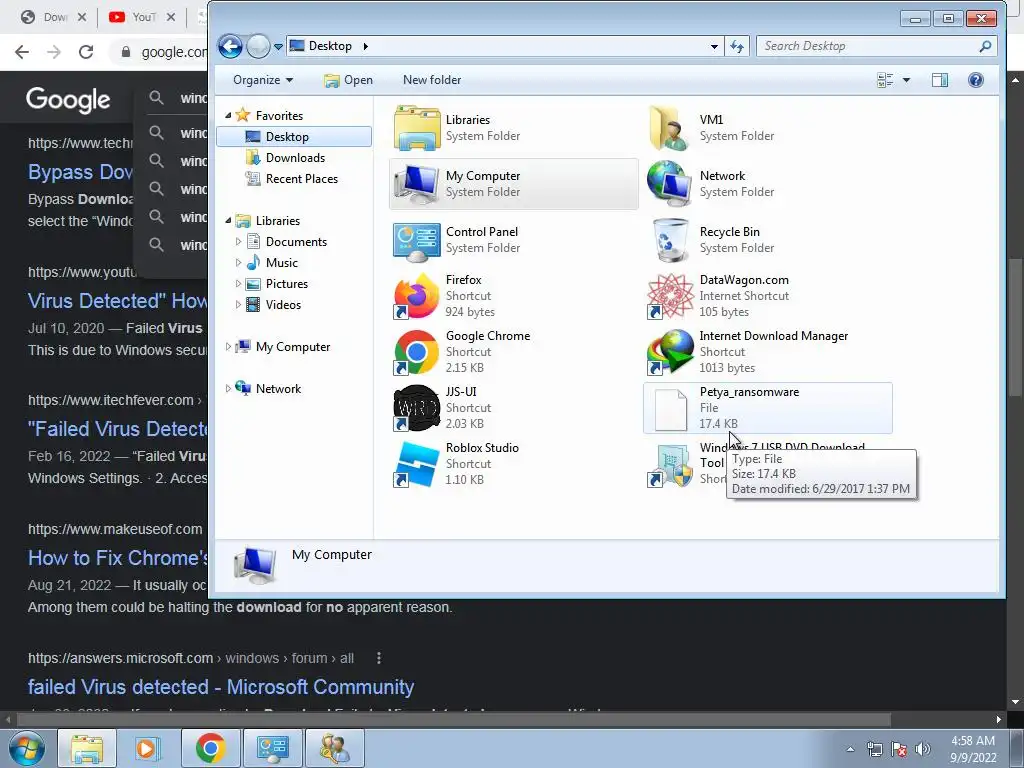Select the Google Chrome shortcut icon

[x=417, y=352]
